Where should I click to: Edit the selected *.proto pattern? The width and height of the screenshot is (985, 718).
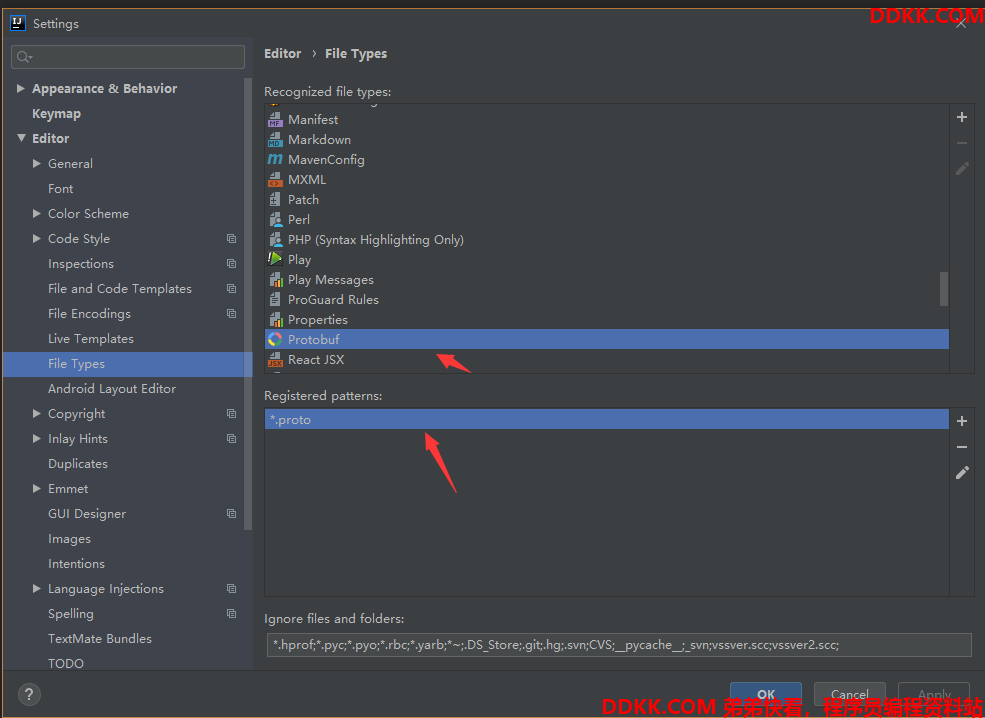pos(962,473)
